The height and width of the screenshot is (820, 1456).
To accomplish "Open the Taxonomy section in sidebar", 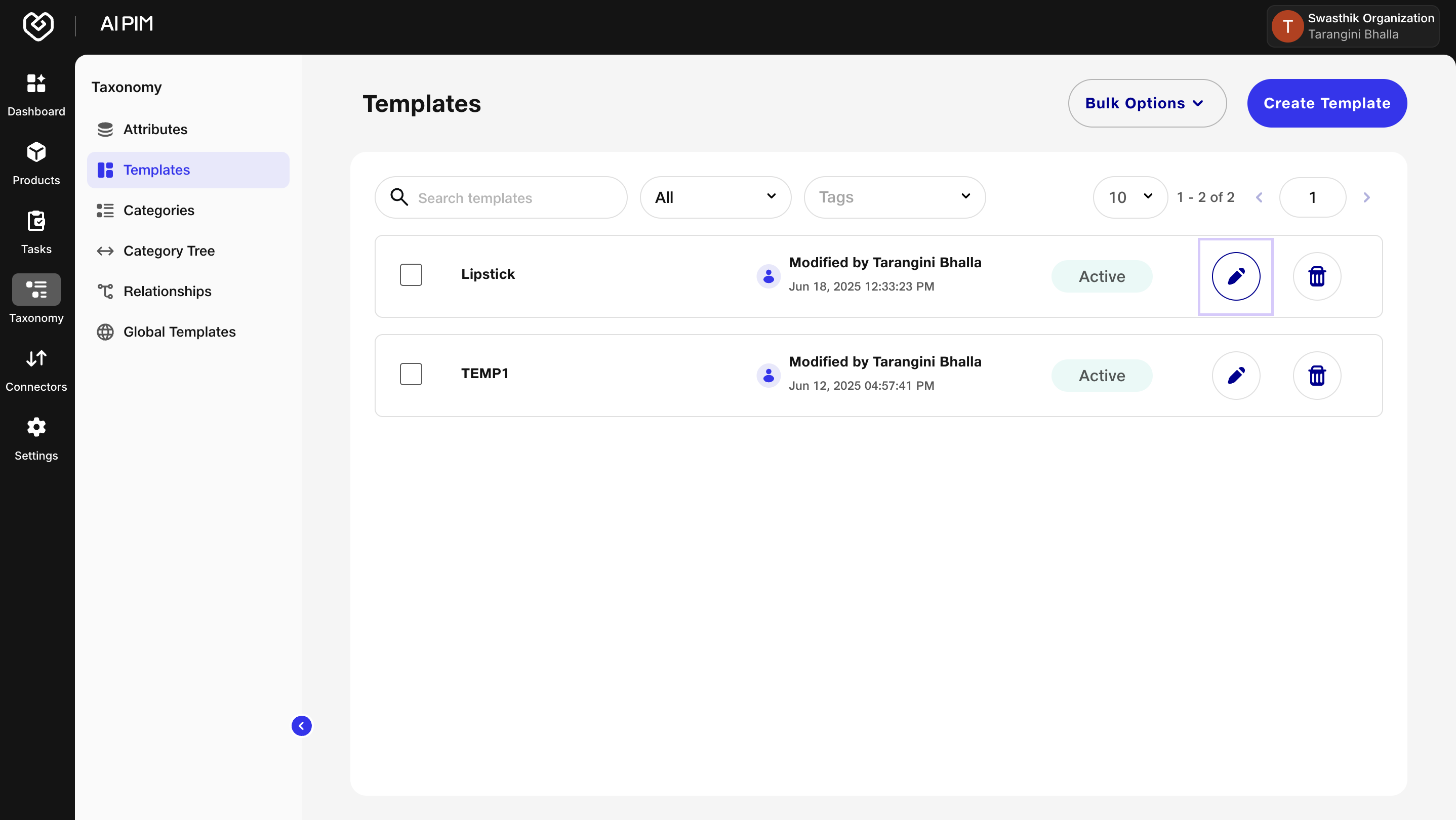I will (x=36, y=300).
